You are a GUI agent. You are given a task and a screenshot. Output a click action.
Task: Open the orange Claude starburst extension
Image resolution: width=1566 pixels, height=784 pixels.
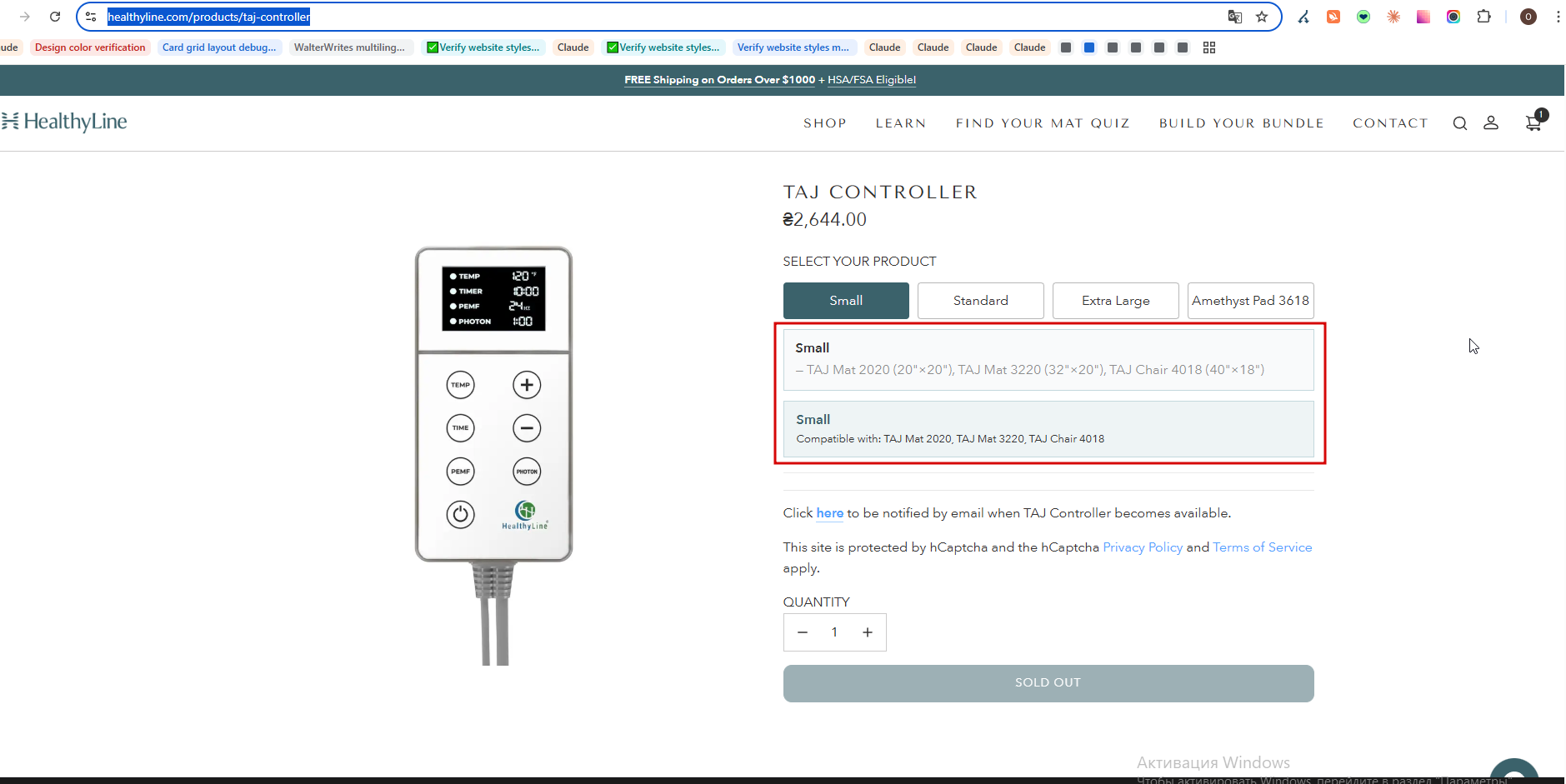pyautogui.click(x=1393, y=17)
